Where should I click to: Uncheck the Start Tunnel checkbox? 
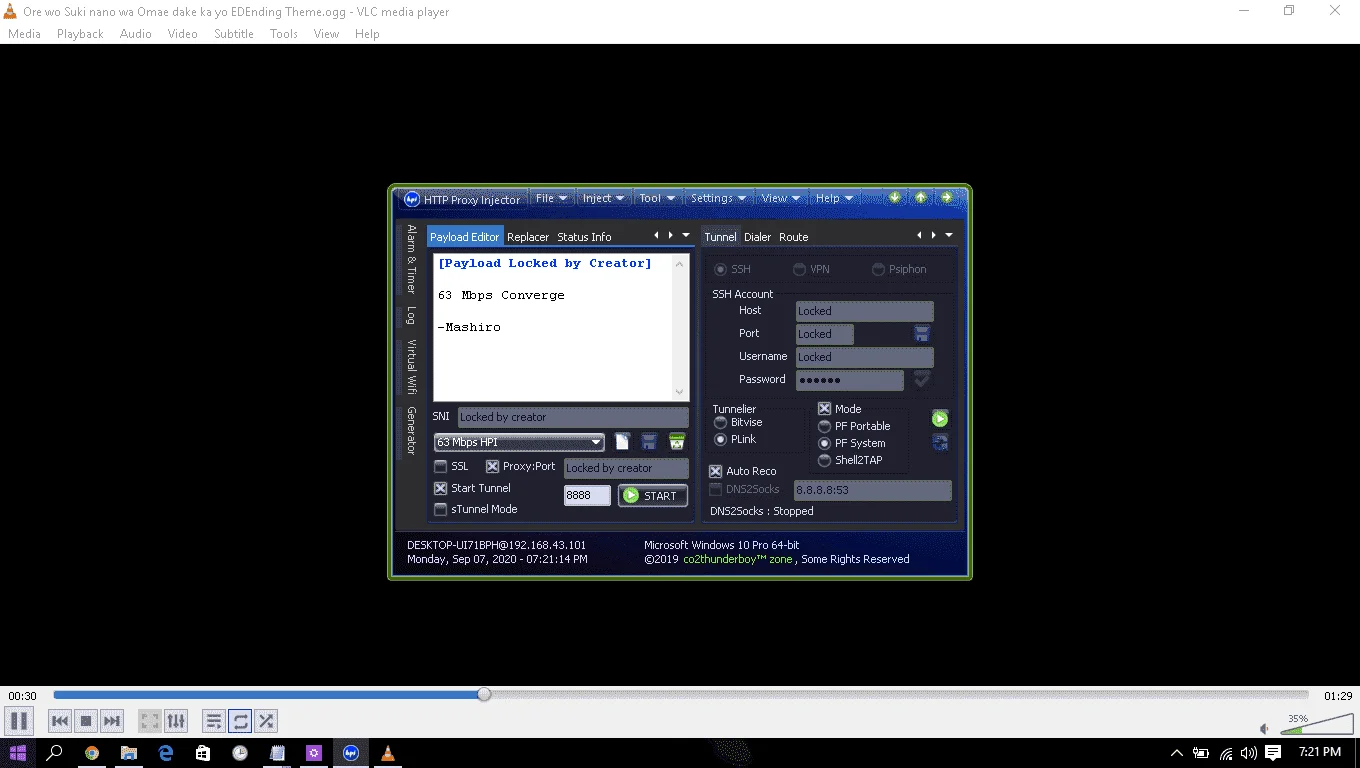click(440, 488)
